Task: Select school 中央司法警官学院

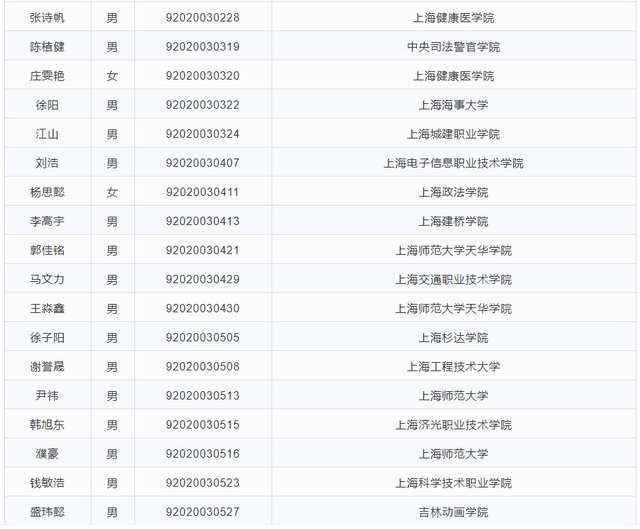Action: (x=453, y=47)
